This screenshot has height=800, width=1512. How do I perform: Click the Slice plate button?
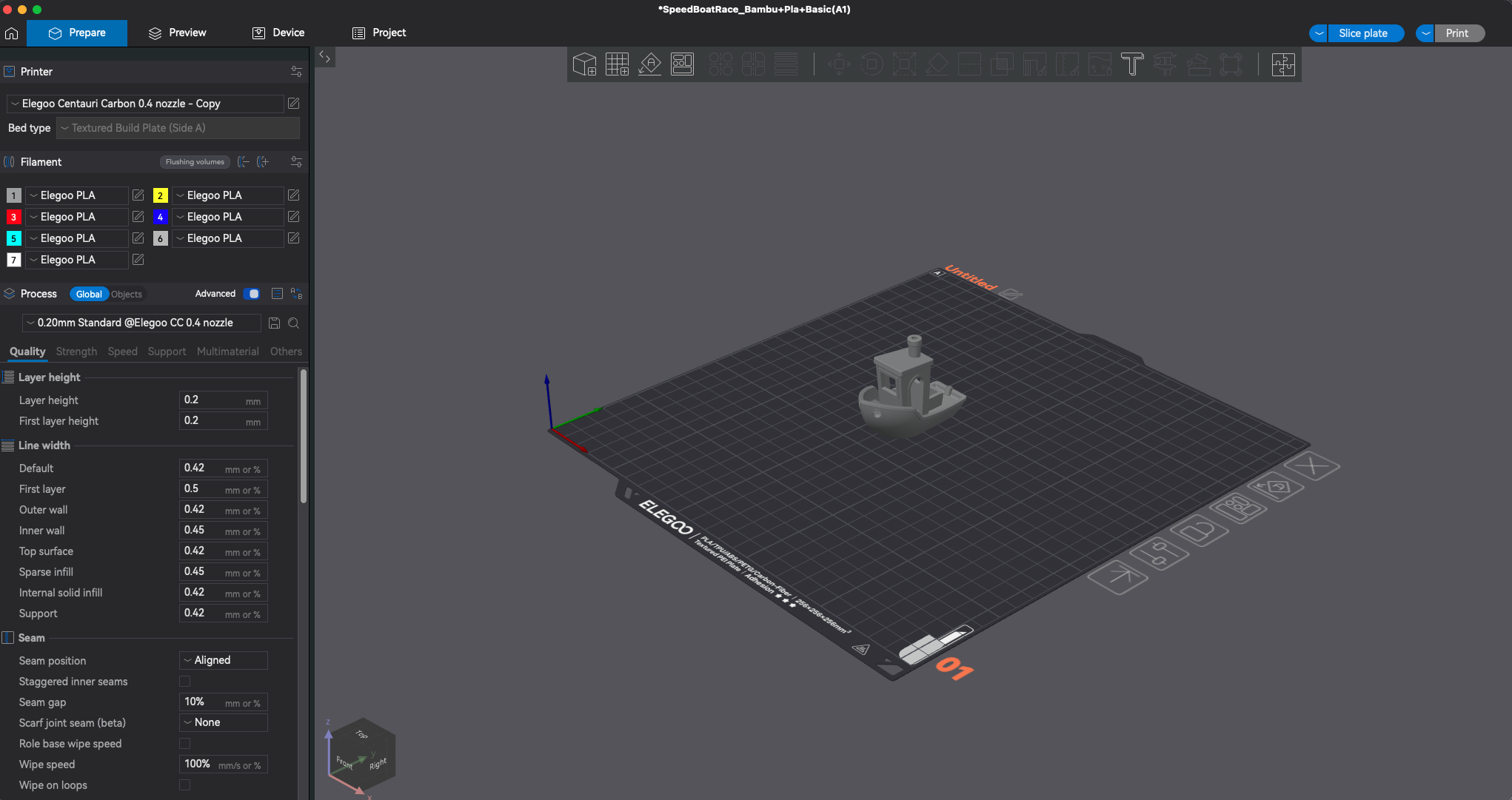(1363, 33)
